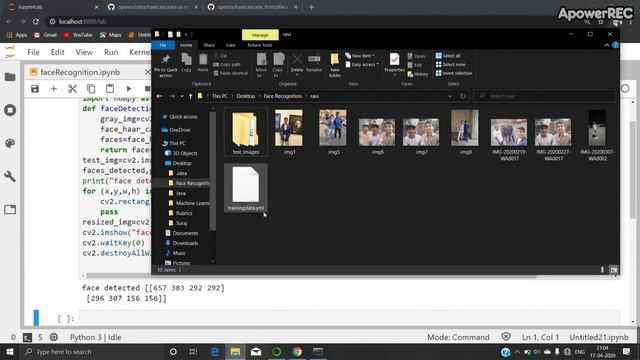Open the address bar history dropdown
Image resolution: width=640 pixels, height=360 pixels.
coord(450,96)
